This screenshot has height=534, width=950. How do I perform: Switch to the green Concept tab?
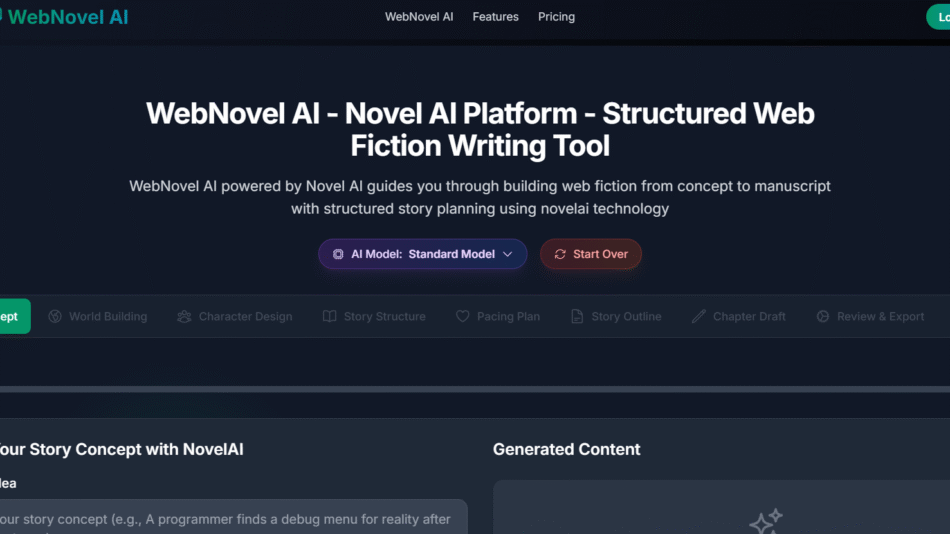pyautogui.click(x=12, y=316)
